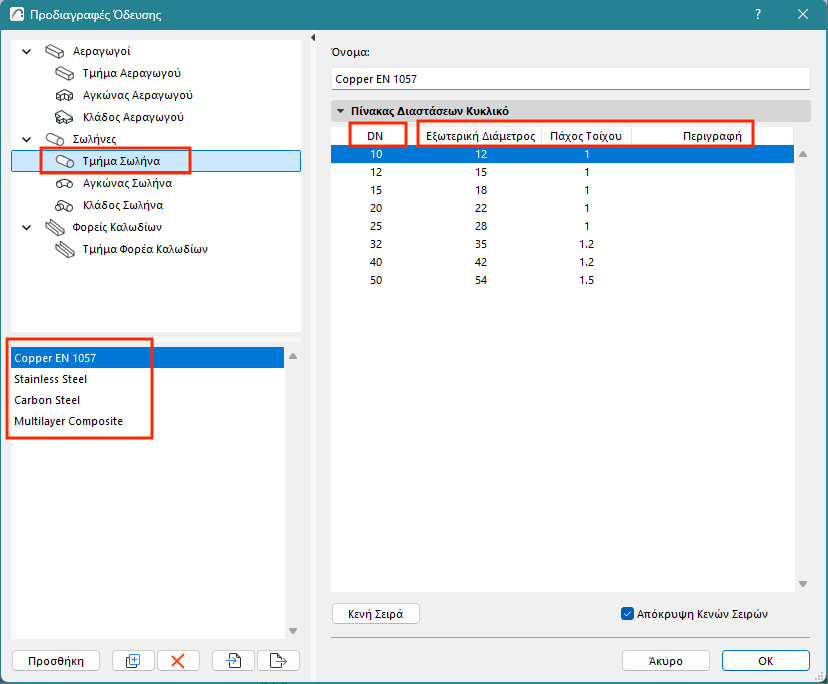Click the Όνομα field Copper EN 1057
828x684 pixels.
pyautogui.click(x=570, y=79)
